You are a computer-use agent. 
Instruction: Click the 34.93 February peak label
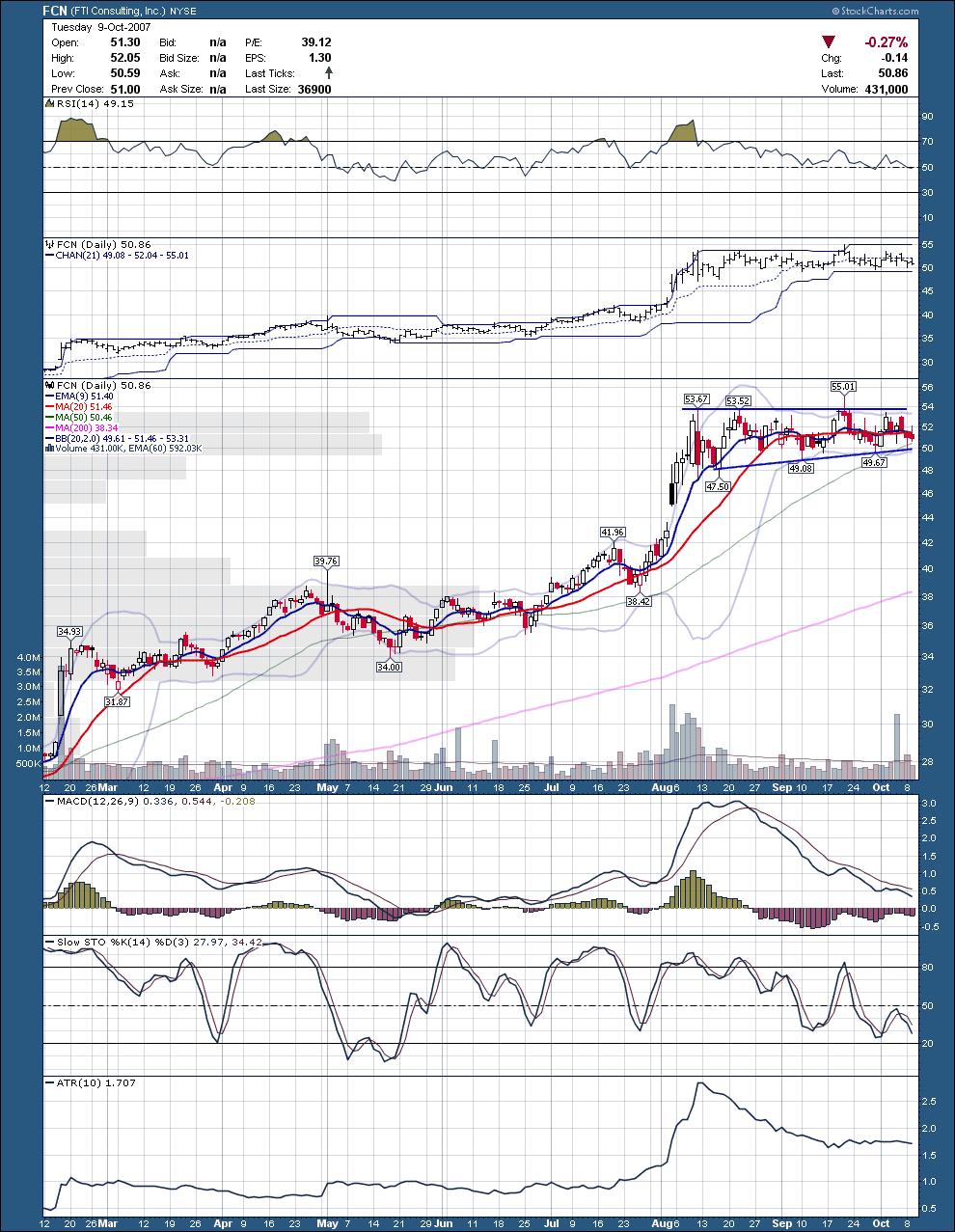point(69,631)
